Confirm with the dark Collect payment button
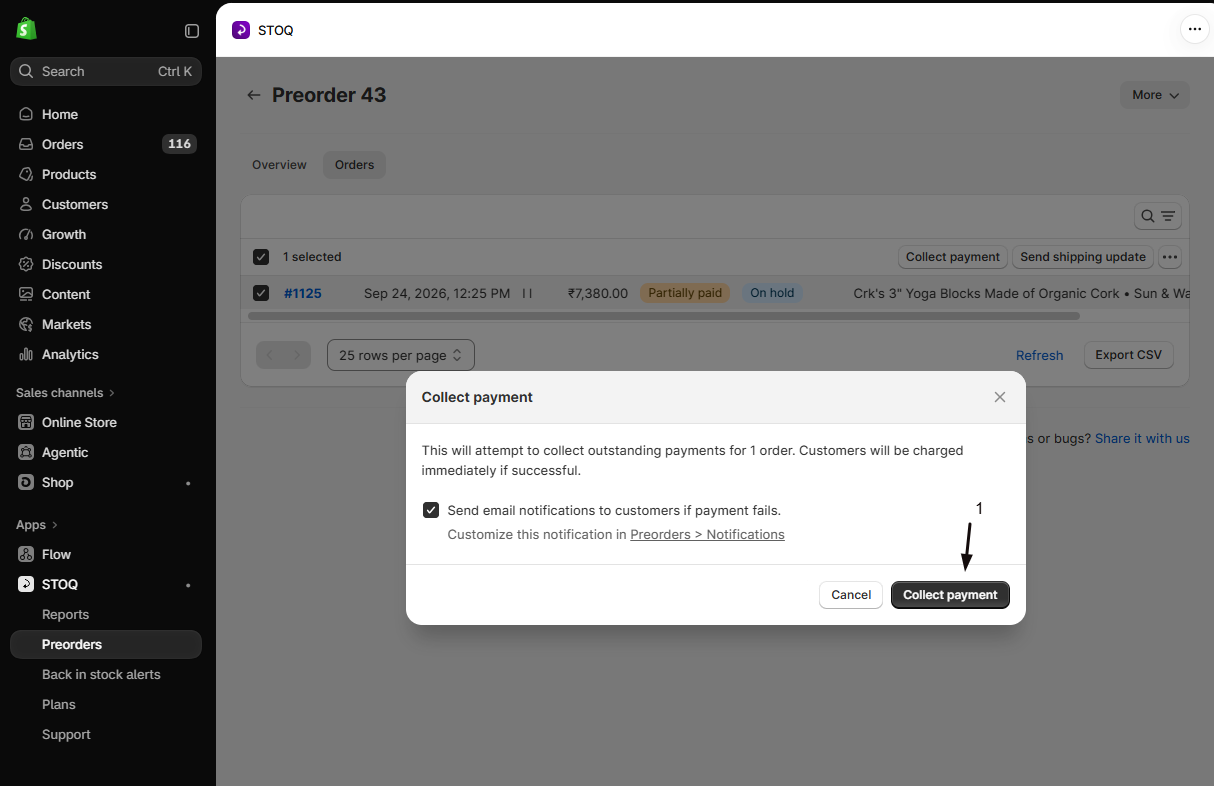Screen dimensions: 1214x786 (950, 595)
